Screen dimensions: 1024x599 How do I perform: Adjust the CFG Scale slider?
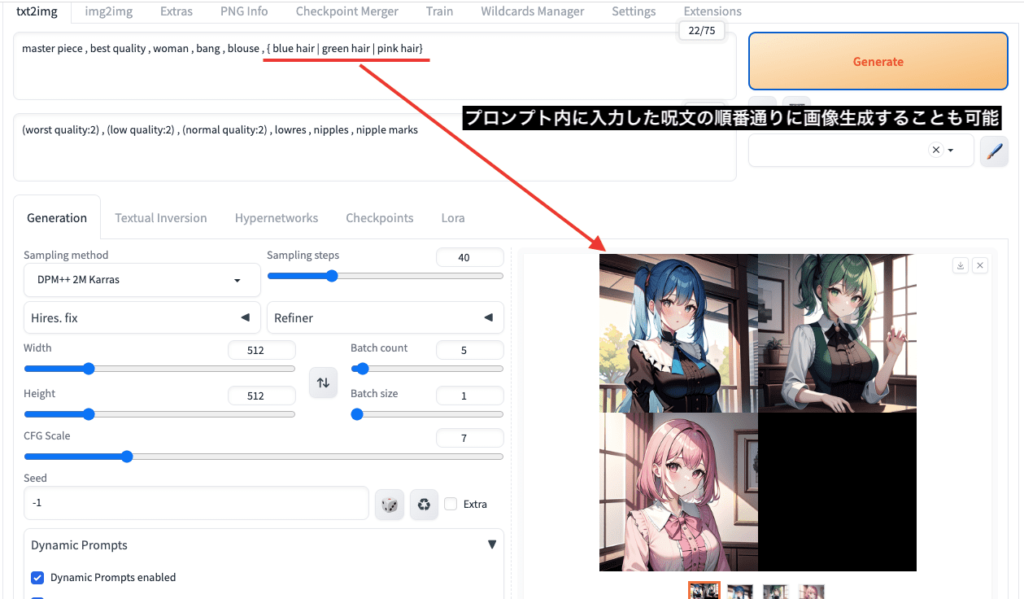[263, 457]
